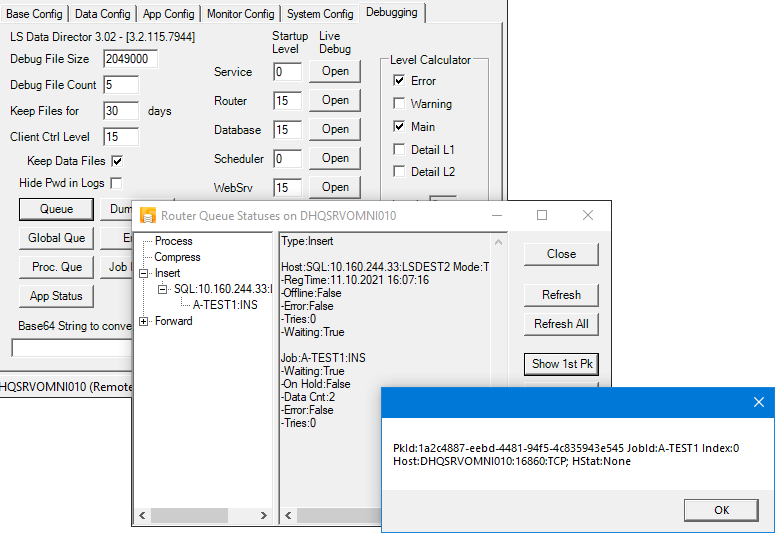Screen dimensions: 777x533
Task: Click the Router Queue Statuses window icon
Action: 148,215
